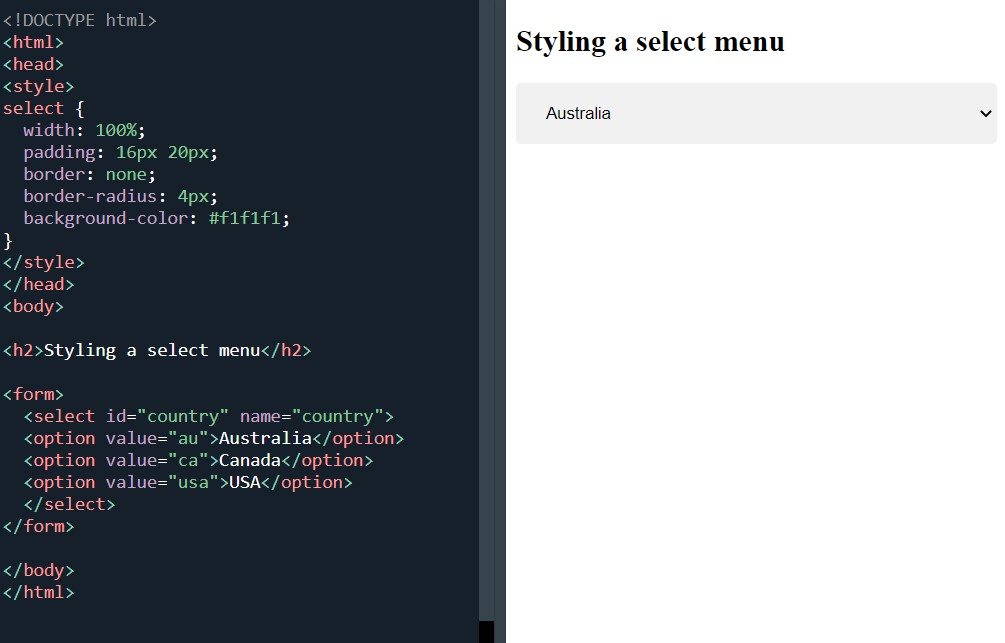
Task: Click the closing html tag at the bottom
Action: click(39, 591)
